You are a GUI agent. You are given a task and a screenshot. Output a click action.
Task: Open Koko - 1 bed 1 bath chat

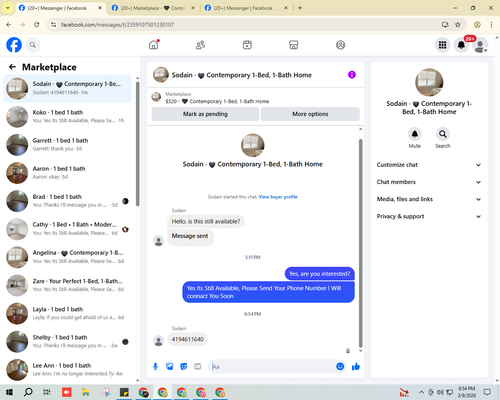click(x=67, y=117)
